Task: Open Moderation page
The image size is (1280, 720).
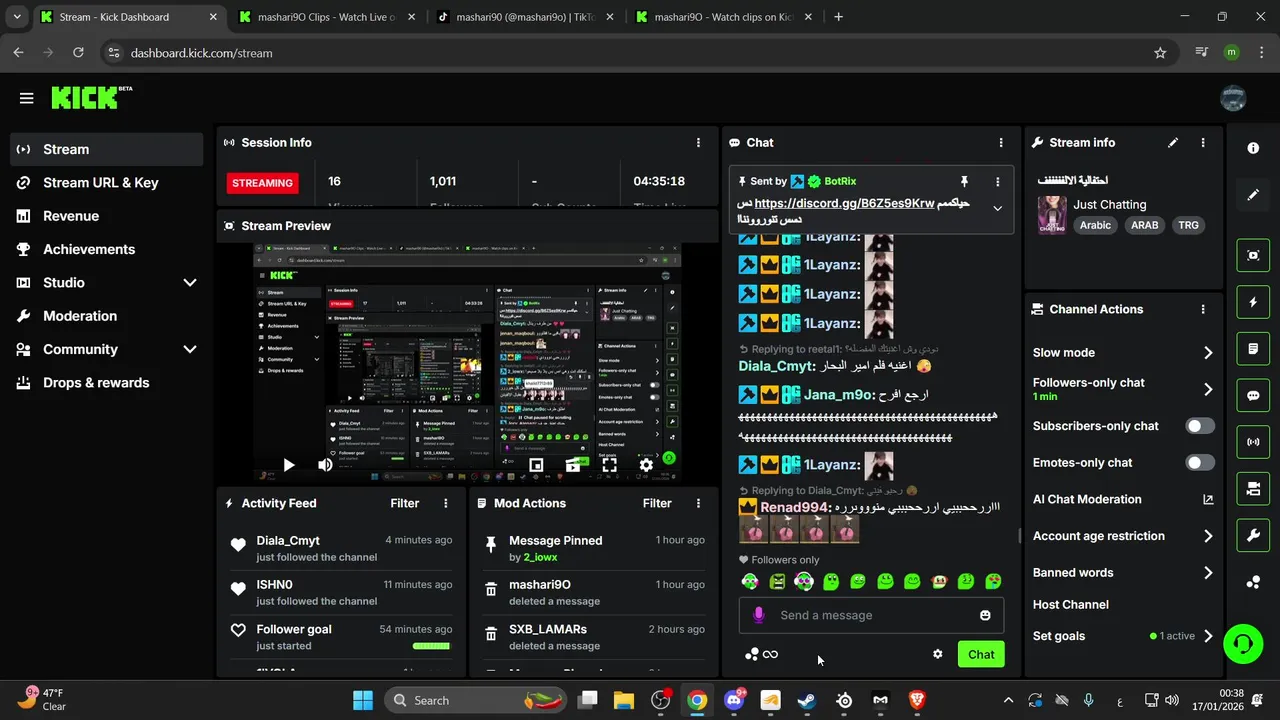Action: (106, 316)
